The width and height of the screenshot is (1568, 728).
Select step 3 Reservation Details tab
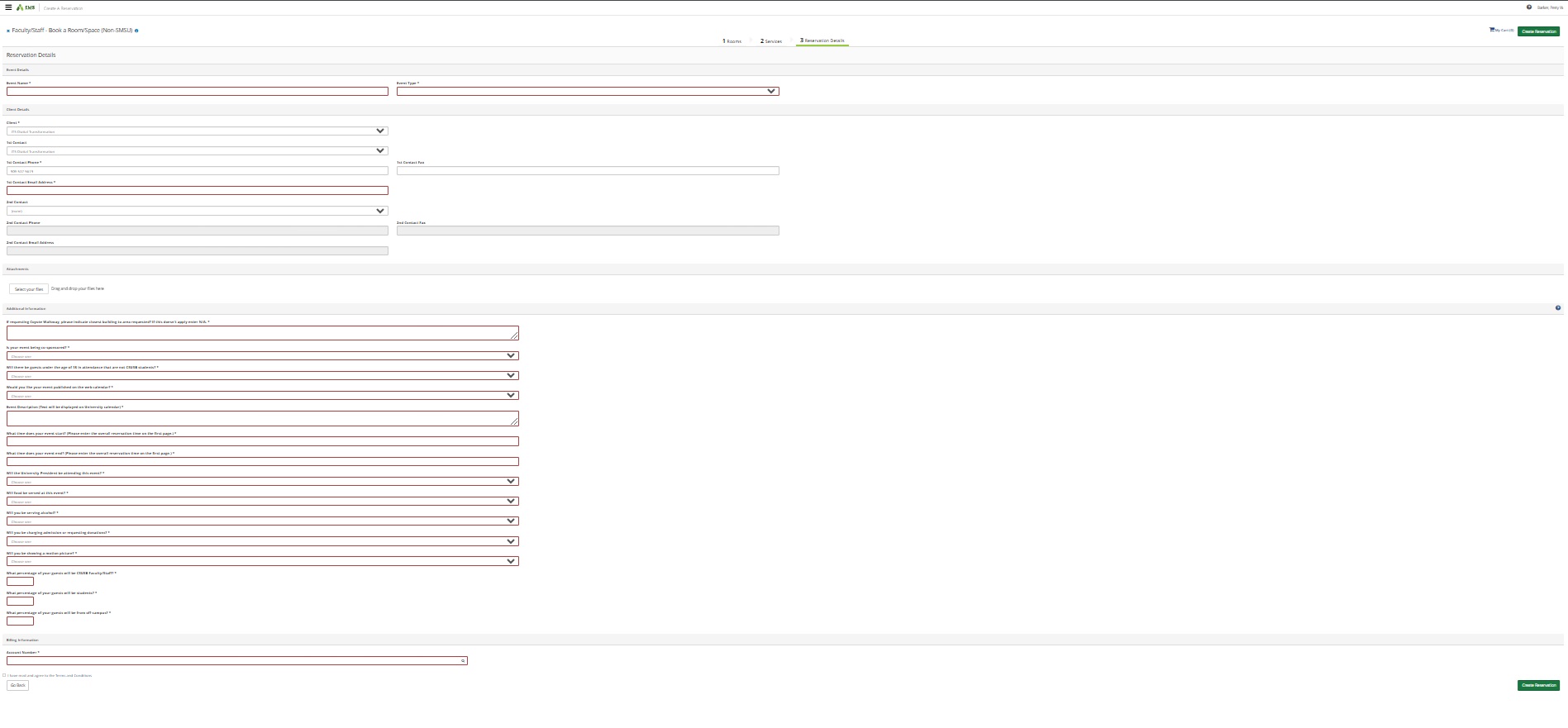click(822, 40)
